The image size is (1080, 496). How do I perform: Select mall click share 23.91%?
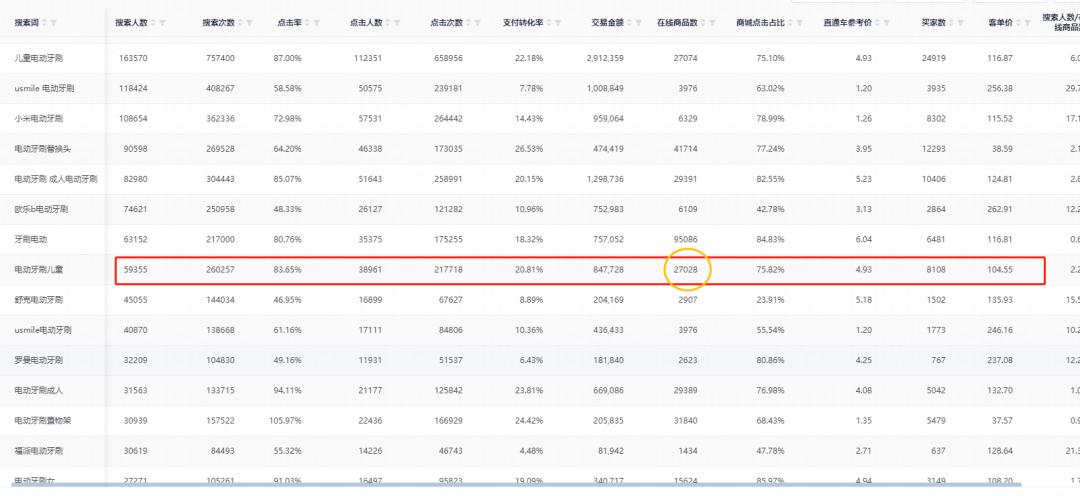(x=771, y=300)
